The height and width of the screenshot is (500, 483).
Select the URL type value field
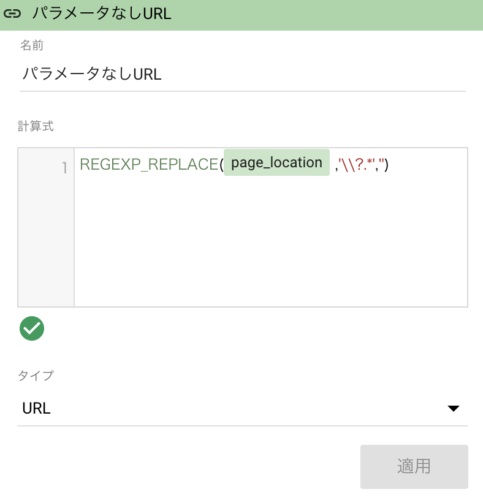(242, 409)
